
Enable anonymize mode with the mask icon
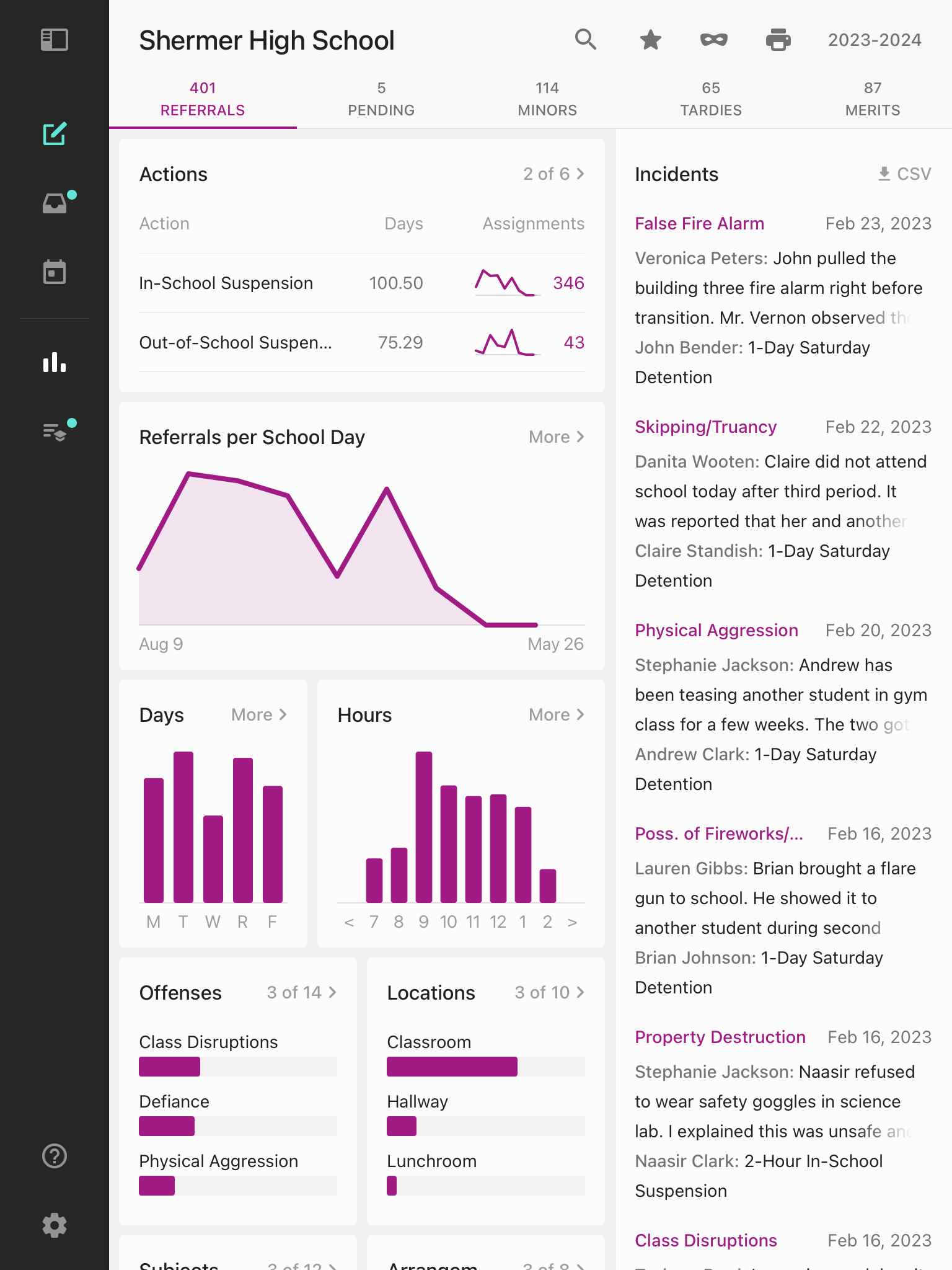pyautogui.click(x=714, y=40)
